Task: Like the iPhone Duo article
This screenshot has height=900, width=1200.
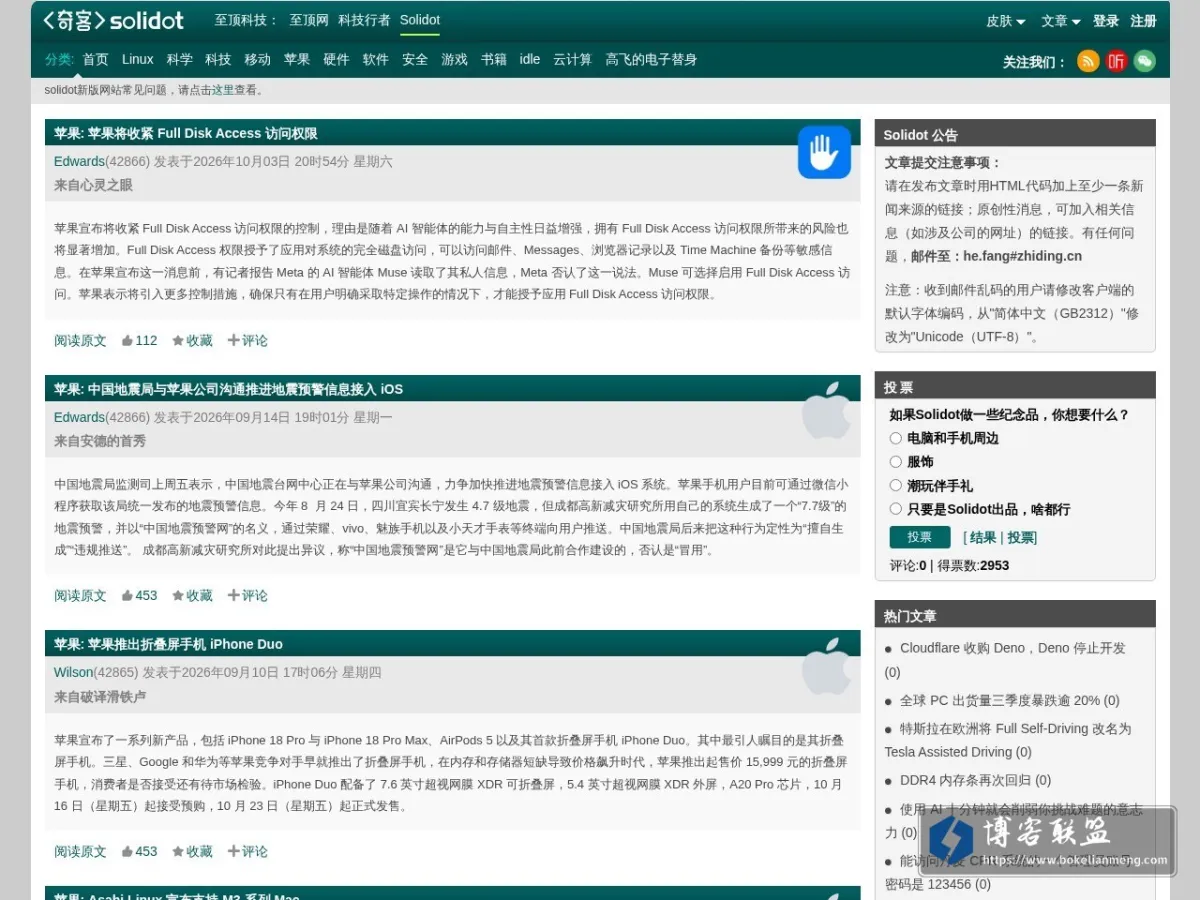Action: tap(139, 851)
